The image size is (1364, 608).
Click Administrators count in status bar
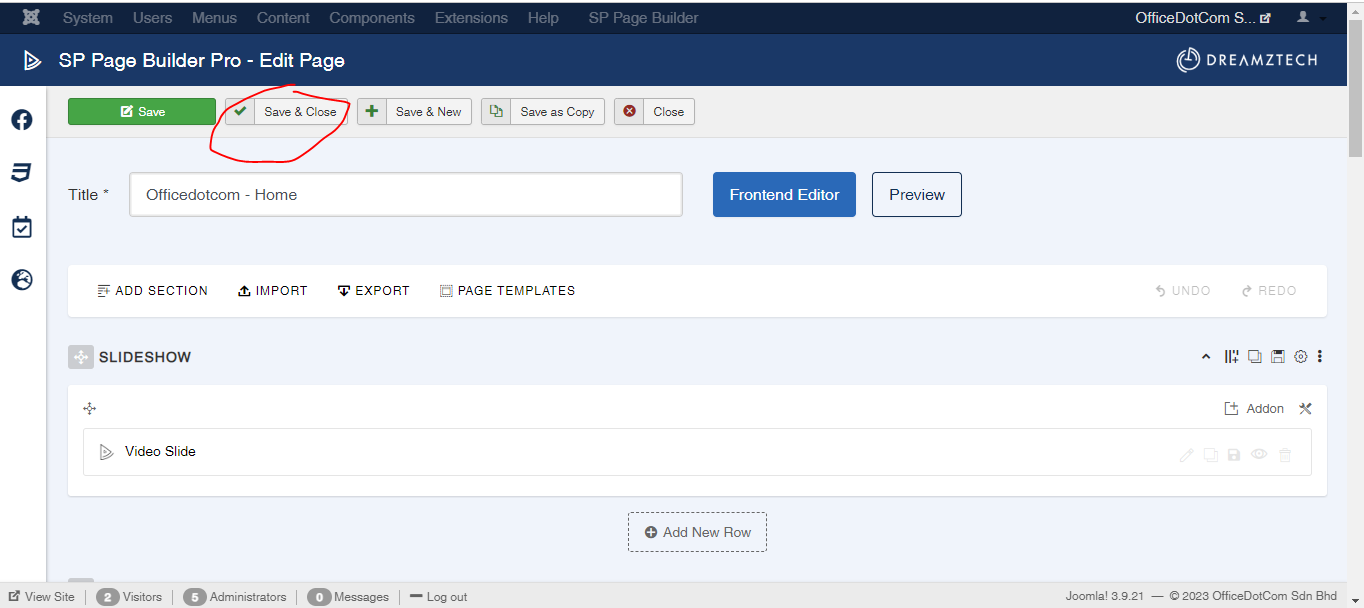point(235,597)
